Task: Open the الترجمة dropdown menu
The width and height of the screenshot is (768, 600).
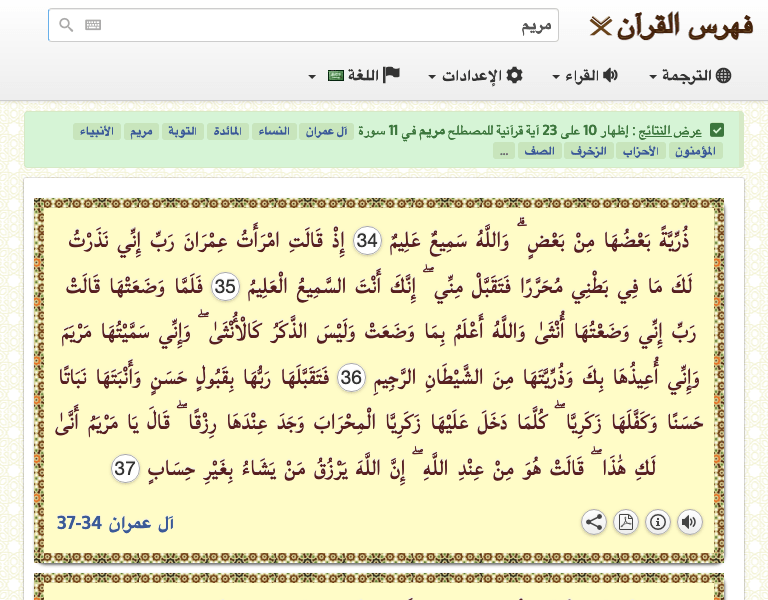Action: 690,75
